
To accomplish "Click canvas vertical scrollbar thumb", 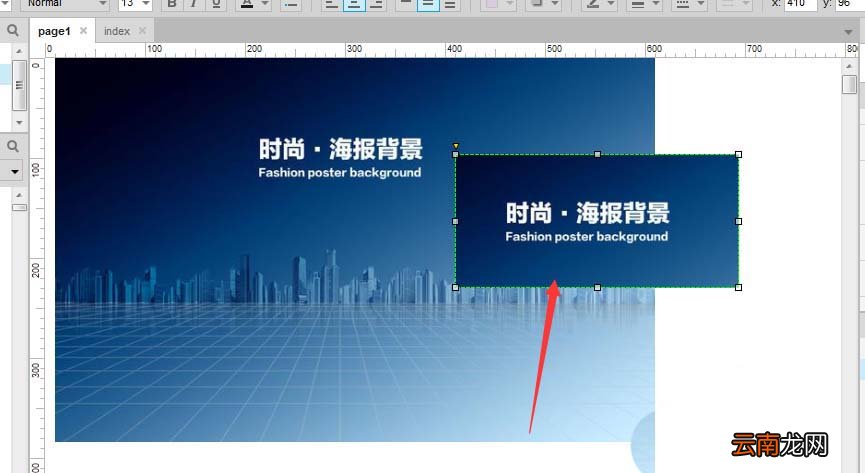I will coord(850,85).
